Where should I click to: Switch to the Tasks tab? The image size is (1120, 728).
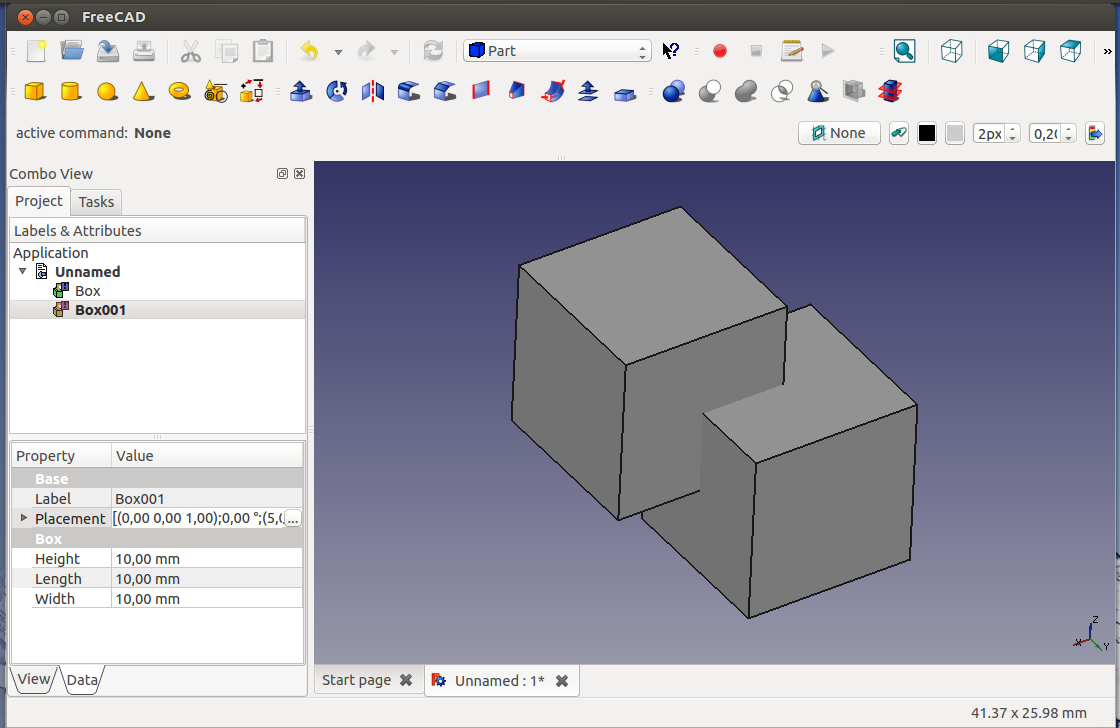(x=96, y=202)
